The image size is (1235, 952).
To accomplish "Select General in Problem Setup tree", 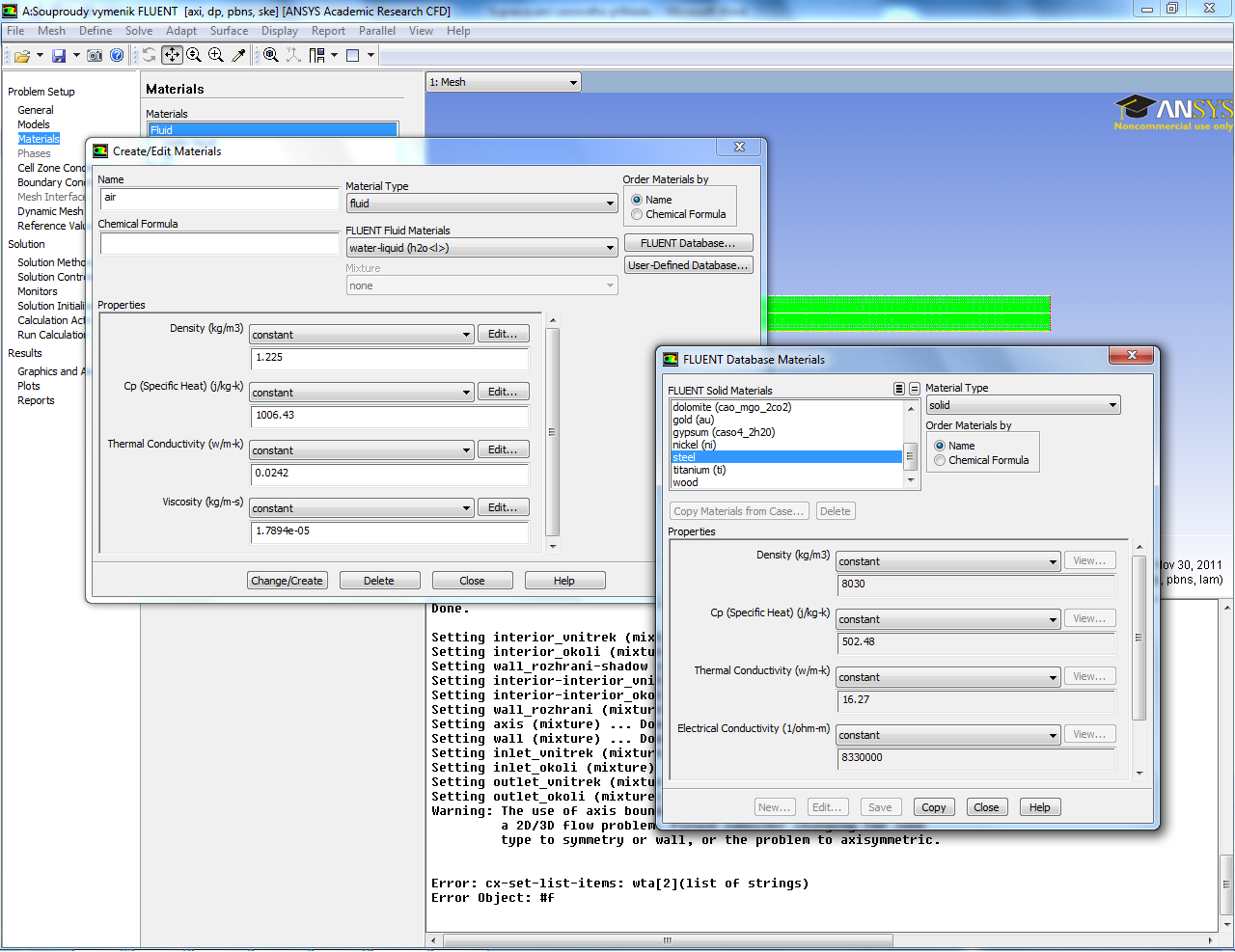I will (36, 110).
